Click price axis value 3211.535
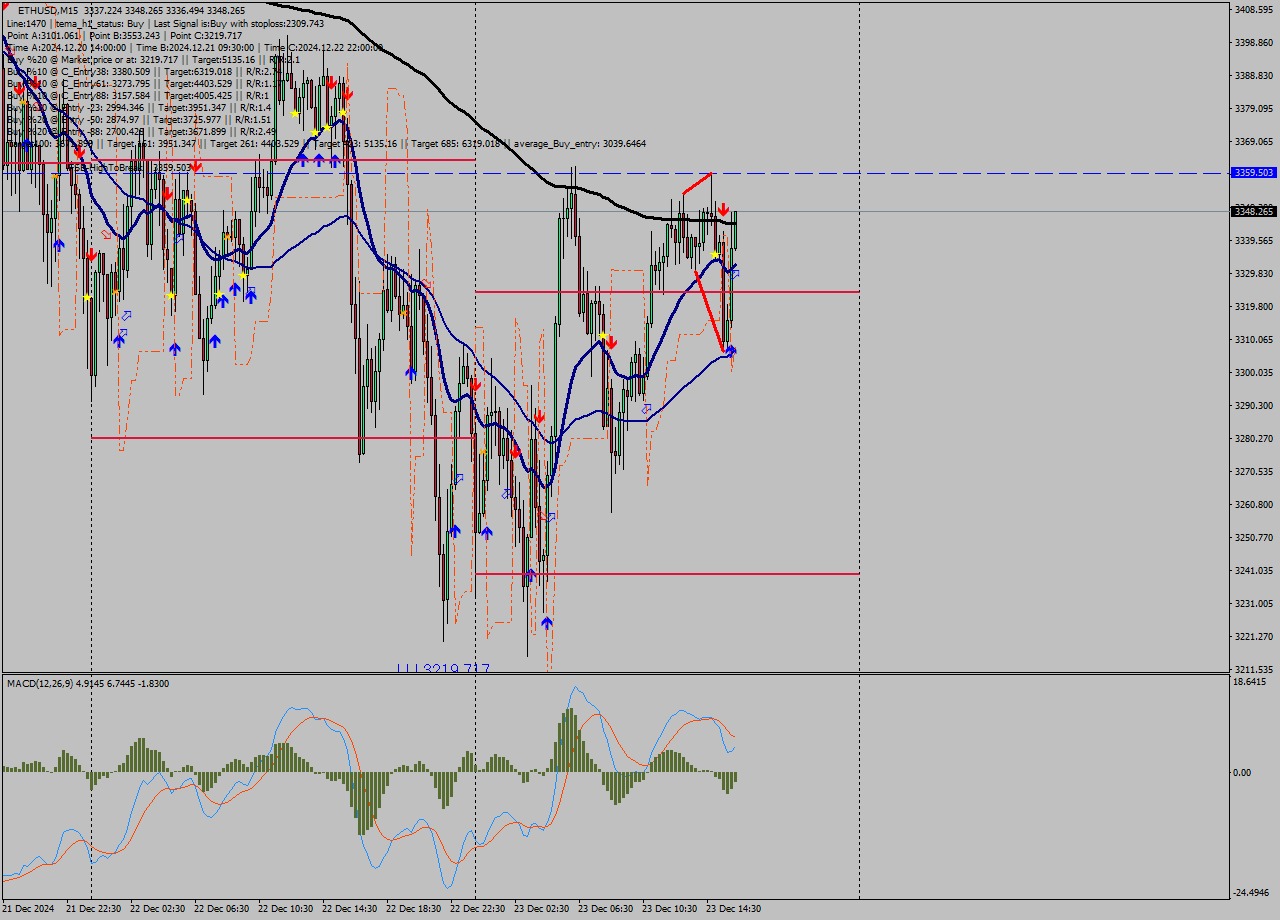The image size is (1280, 920). coord(1254,669)
